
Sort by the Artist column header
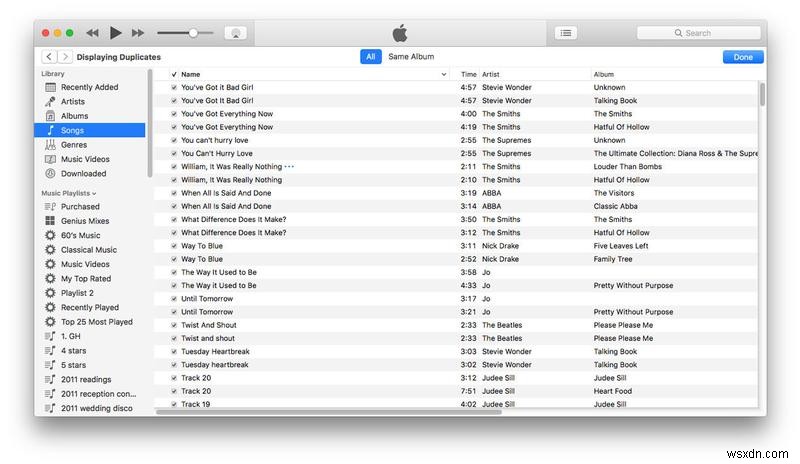[x=491, y=75]
